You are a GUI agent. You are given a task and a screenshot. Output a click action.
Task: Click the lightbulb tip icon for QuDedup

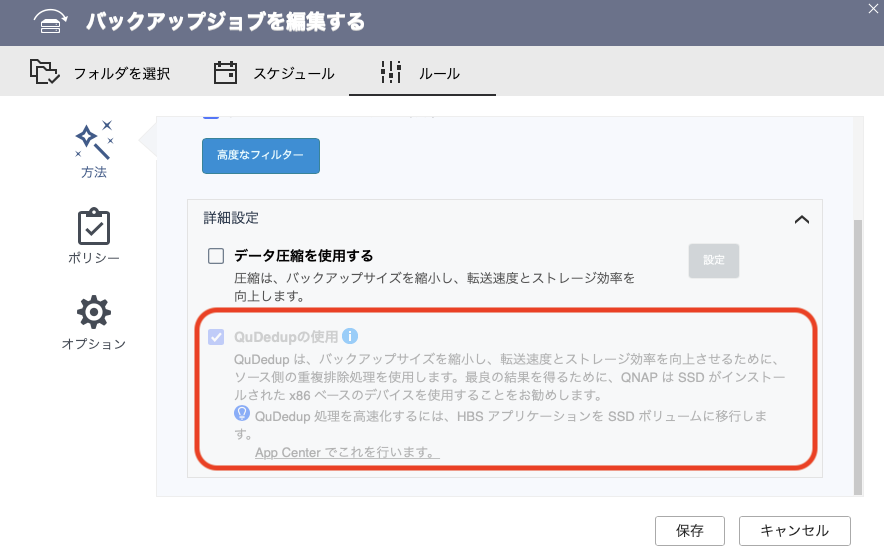tap(242, 413)
